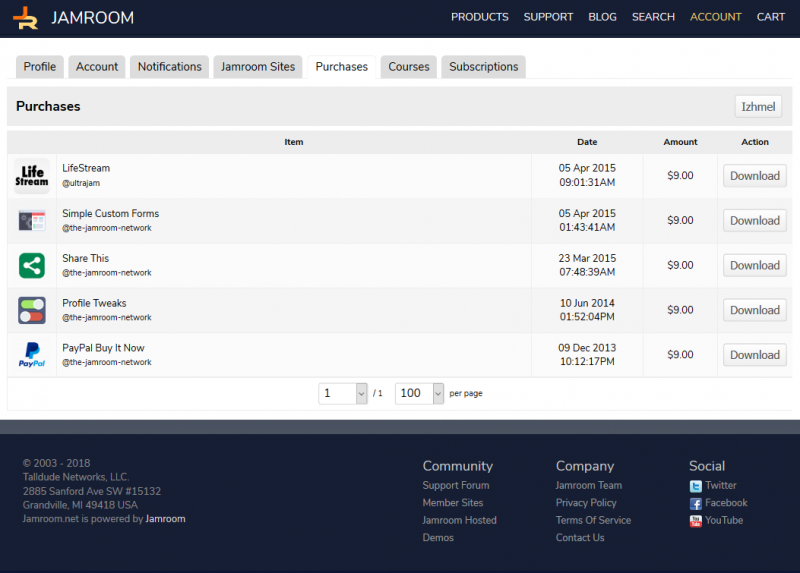This screenshot has width=800, height=573.
Task: Click the Jamroom logo icon
Action: (25, 17)
